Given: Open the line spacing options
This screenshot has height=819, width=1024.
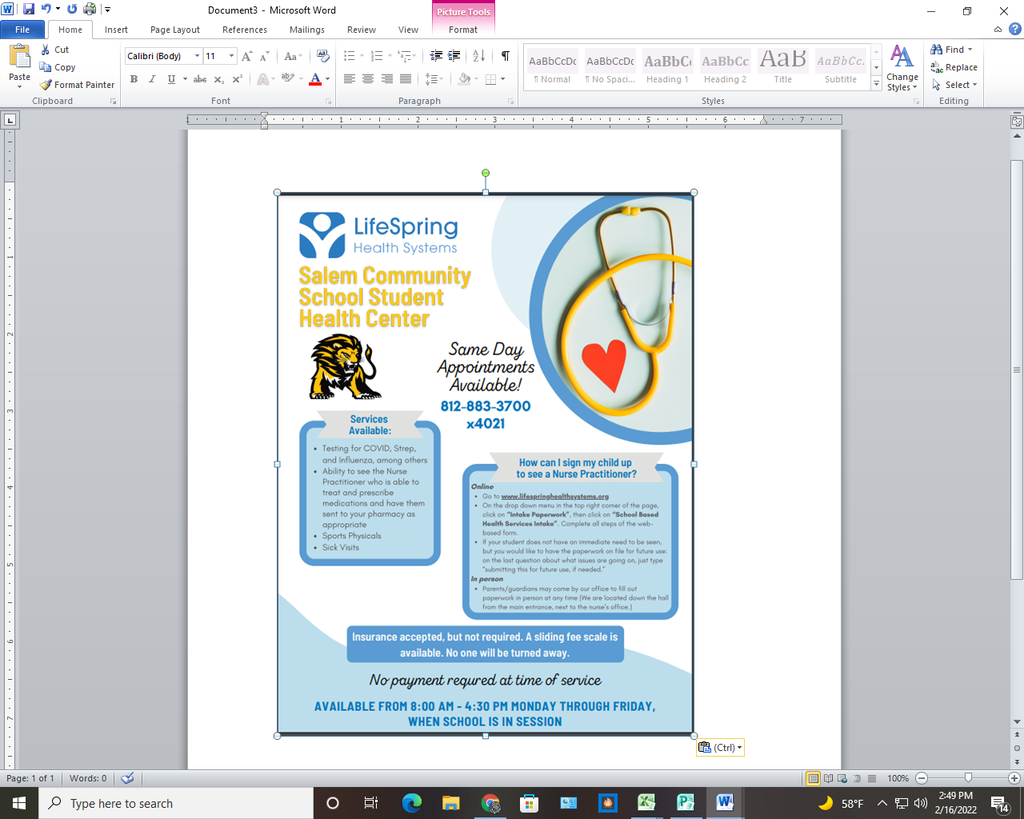Looking at the screenshot, I should pos(434,79).
